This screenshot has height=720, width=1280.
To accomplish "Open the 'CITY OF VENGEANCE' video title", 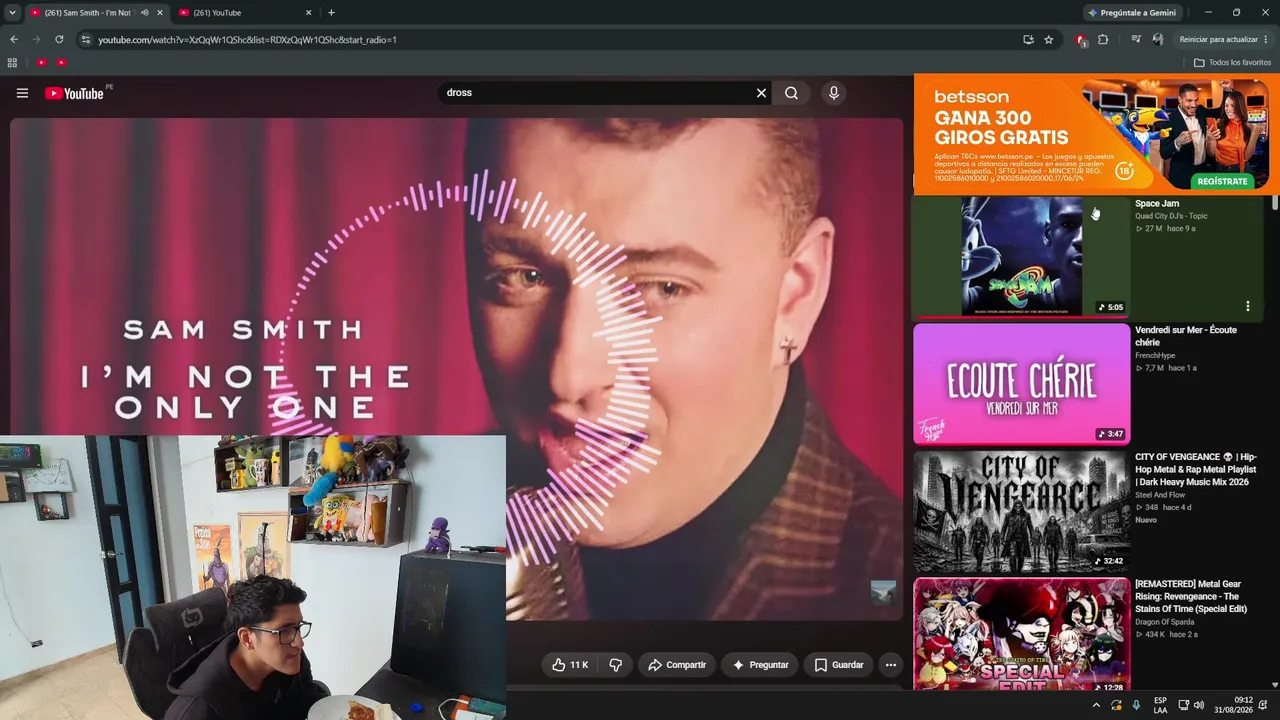I will tap(1195, 469).
